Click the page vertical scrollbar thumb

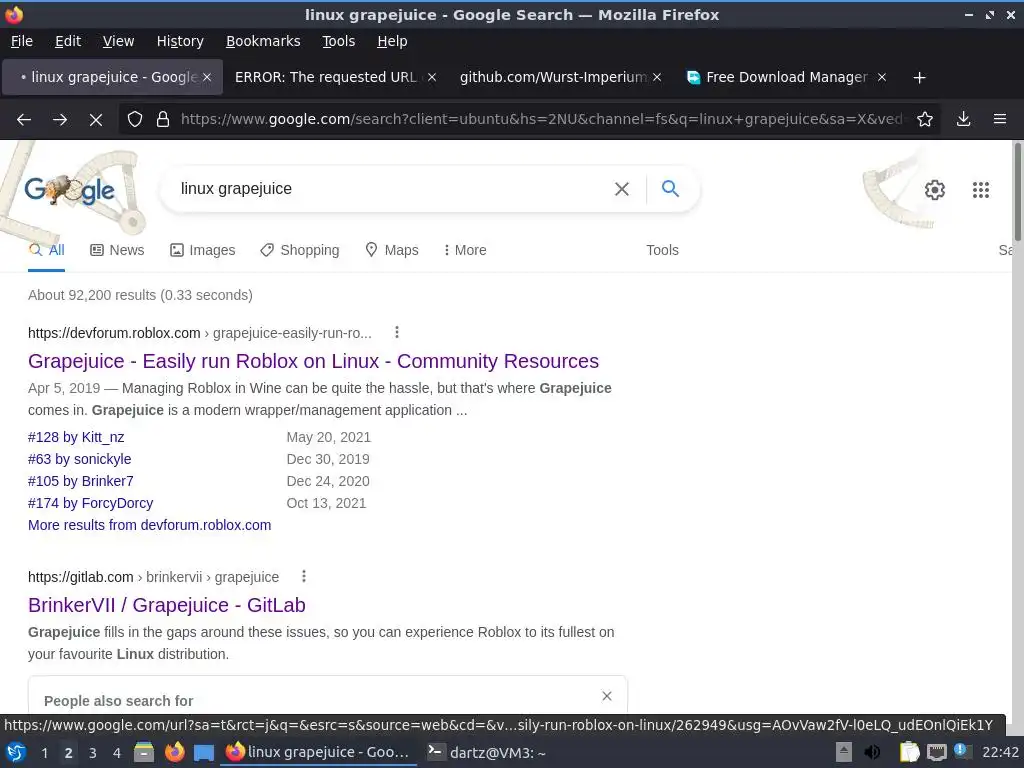coord(1017,192)
